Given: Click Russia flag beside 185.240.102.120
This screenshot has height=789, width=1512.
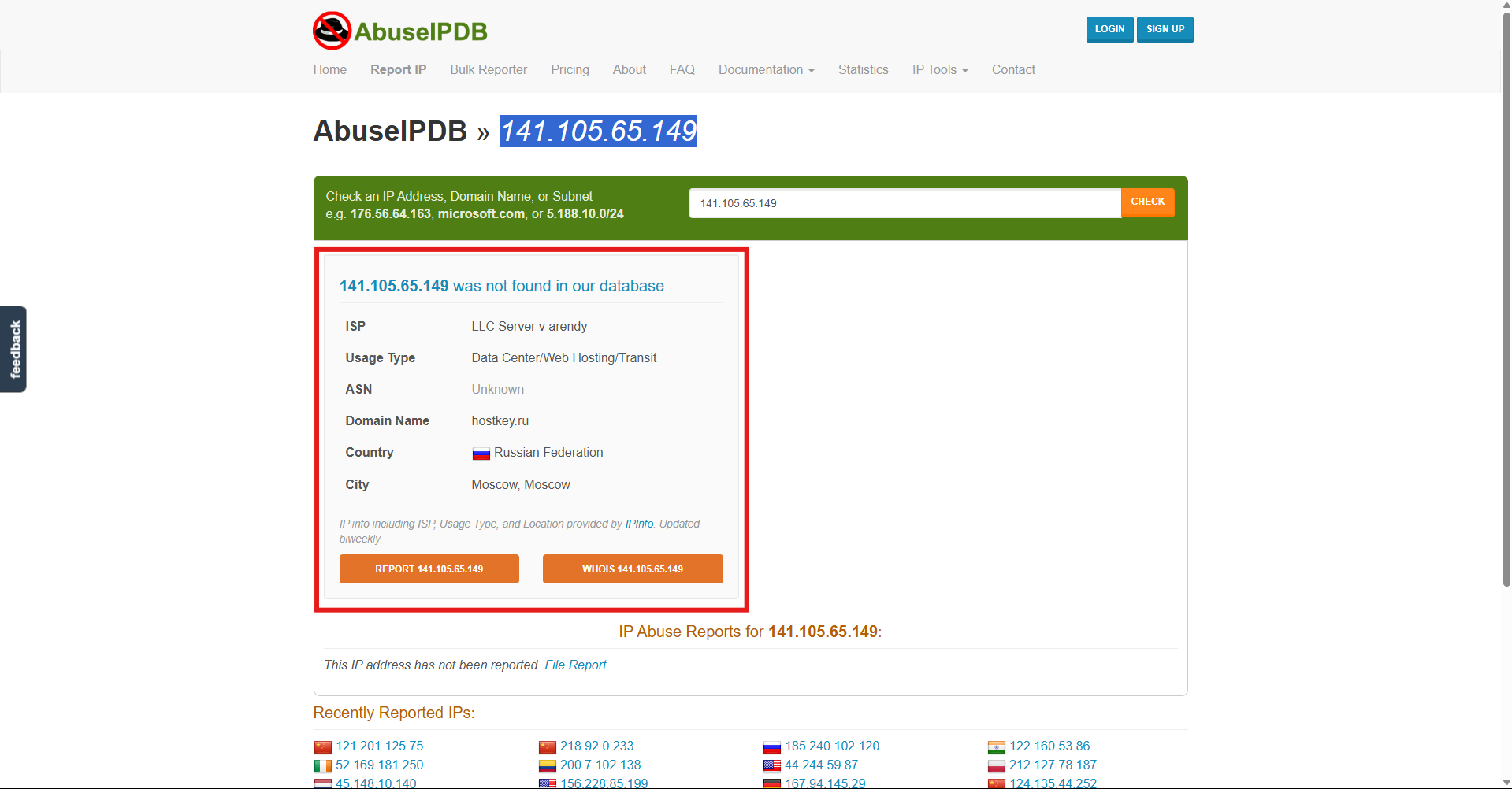Looking at the screenshot, I should click(772, 746).
